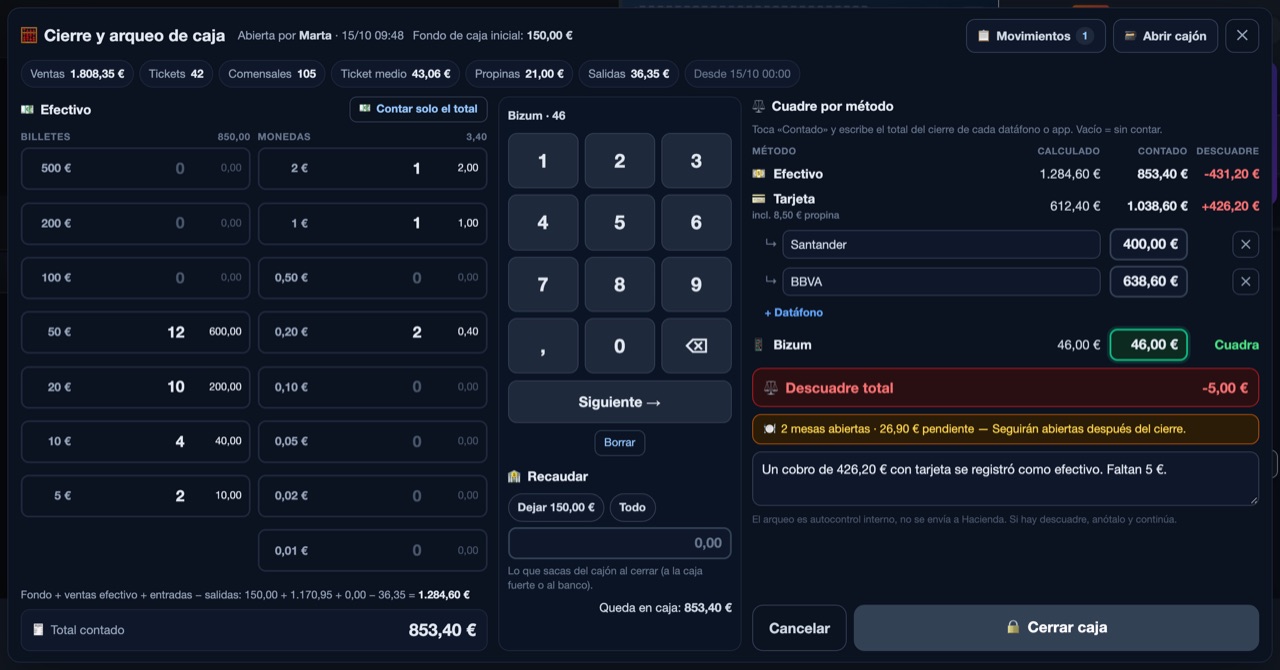Viewport: 1280px width, 670px height.
Task: Edit the Santander dataphone name field
Action: click(x=941, y=244)
